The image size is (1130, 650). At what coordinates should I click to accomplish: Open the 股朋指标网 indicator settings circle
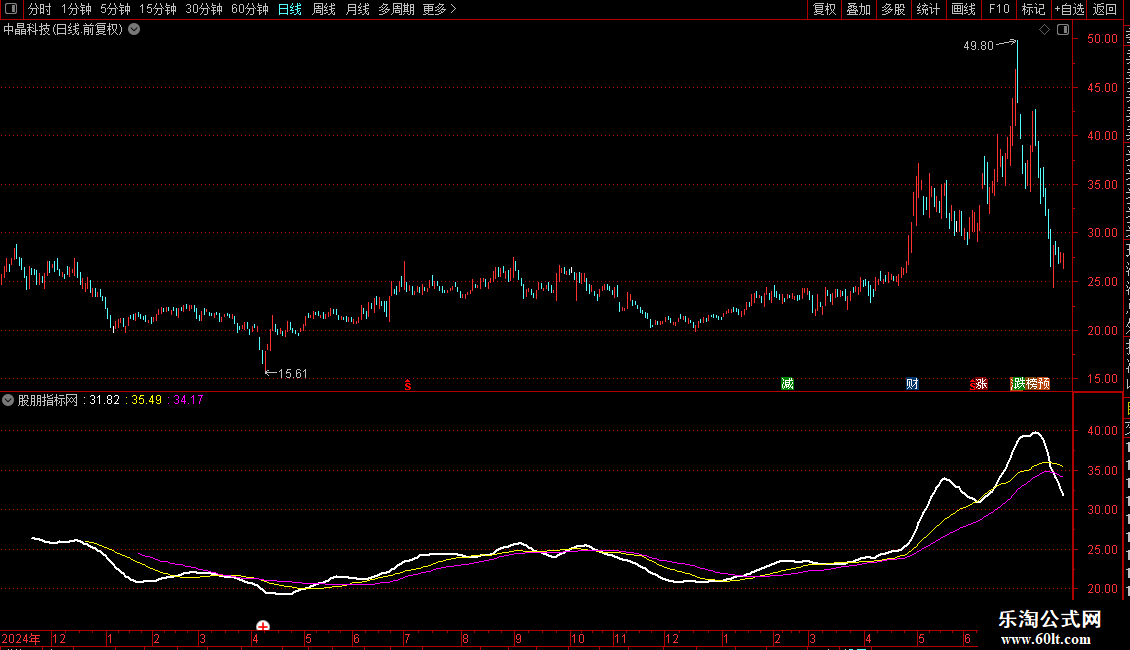8,400
